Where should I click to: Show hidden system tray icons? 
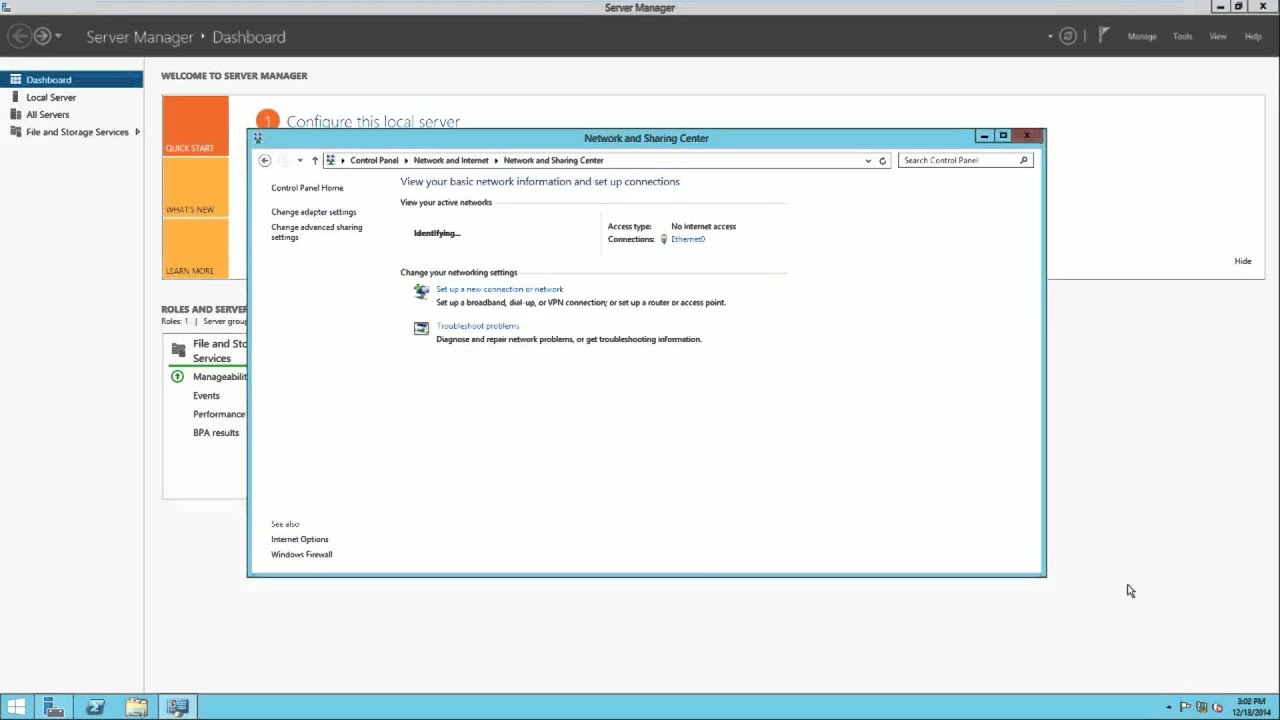click(x=1168, y=707)
